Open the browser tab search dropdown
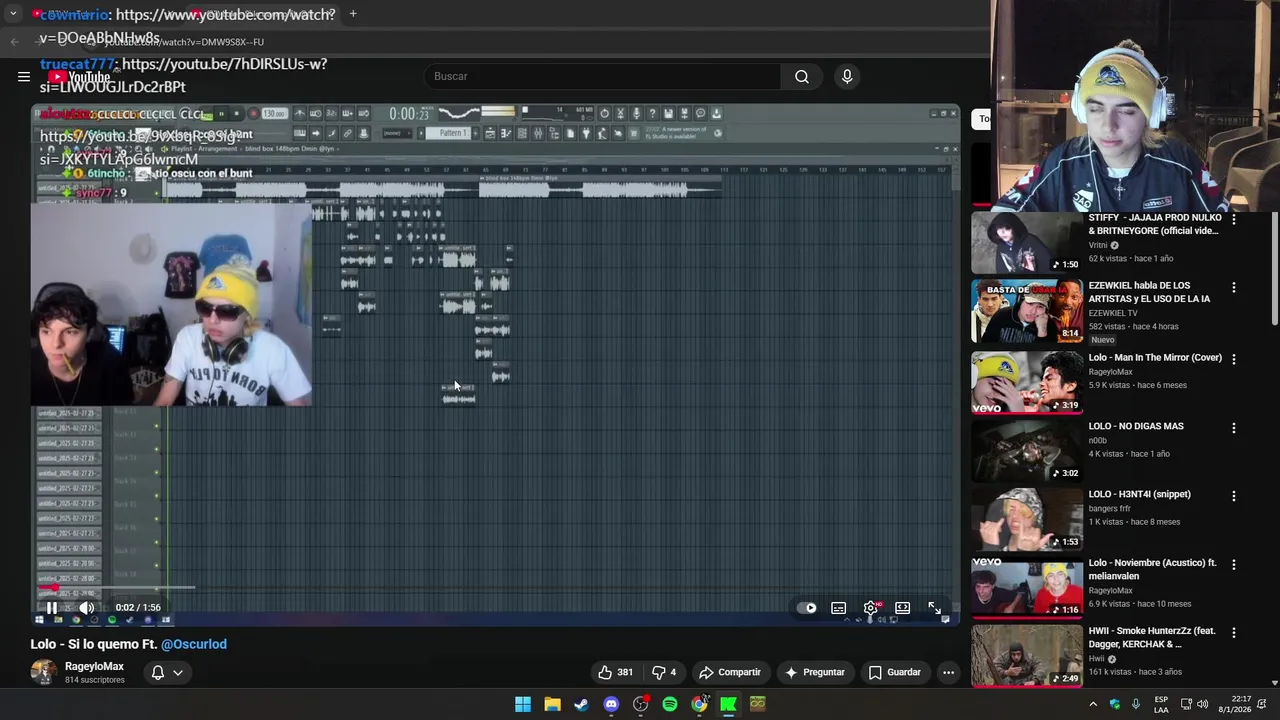The width and height of the screenshot is (1280, 720). [13, 14]
